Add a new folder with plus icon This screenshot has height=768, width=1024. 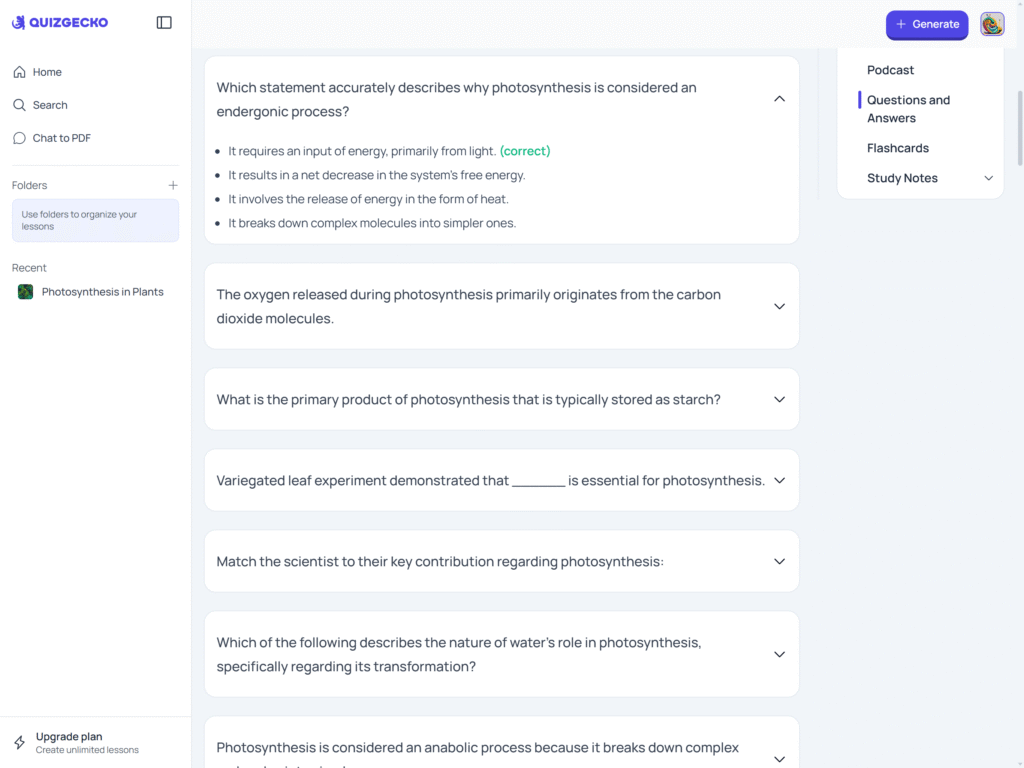[173, 185]
